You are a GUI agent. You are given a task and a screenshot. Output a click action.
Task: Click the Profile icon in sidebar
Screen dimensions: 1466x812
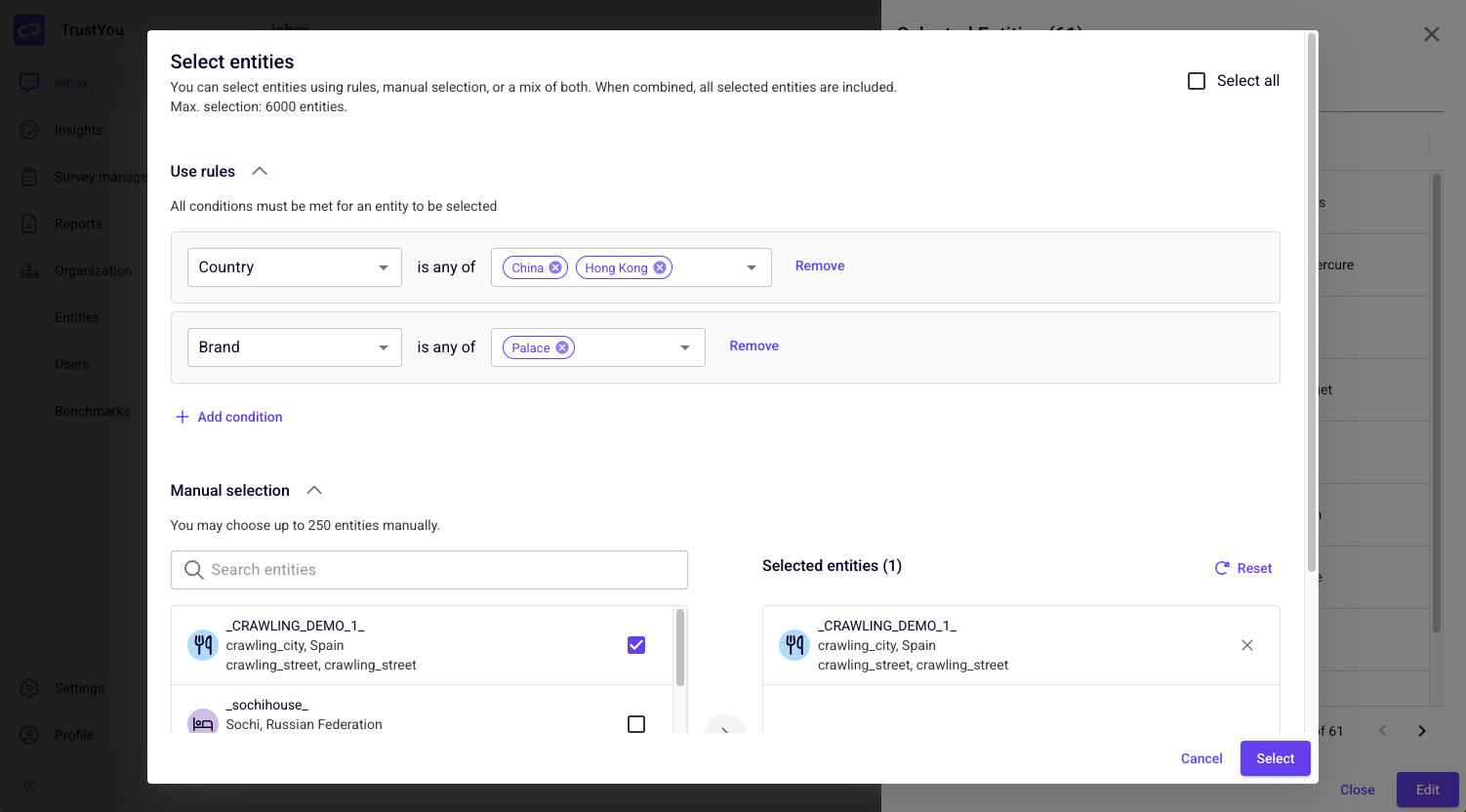coord(29,735)
